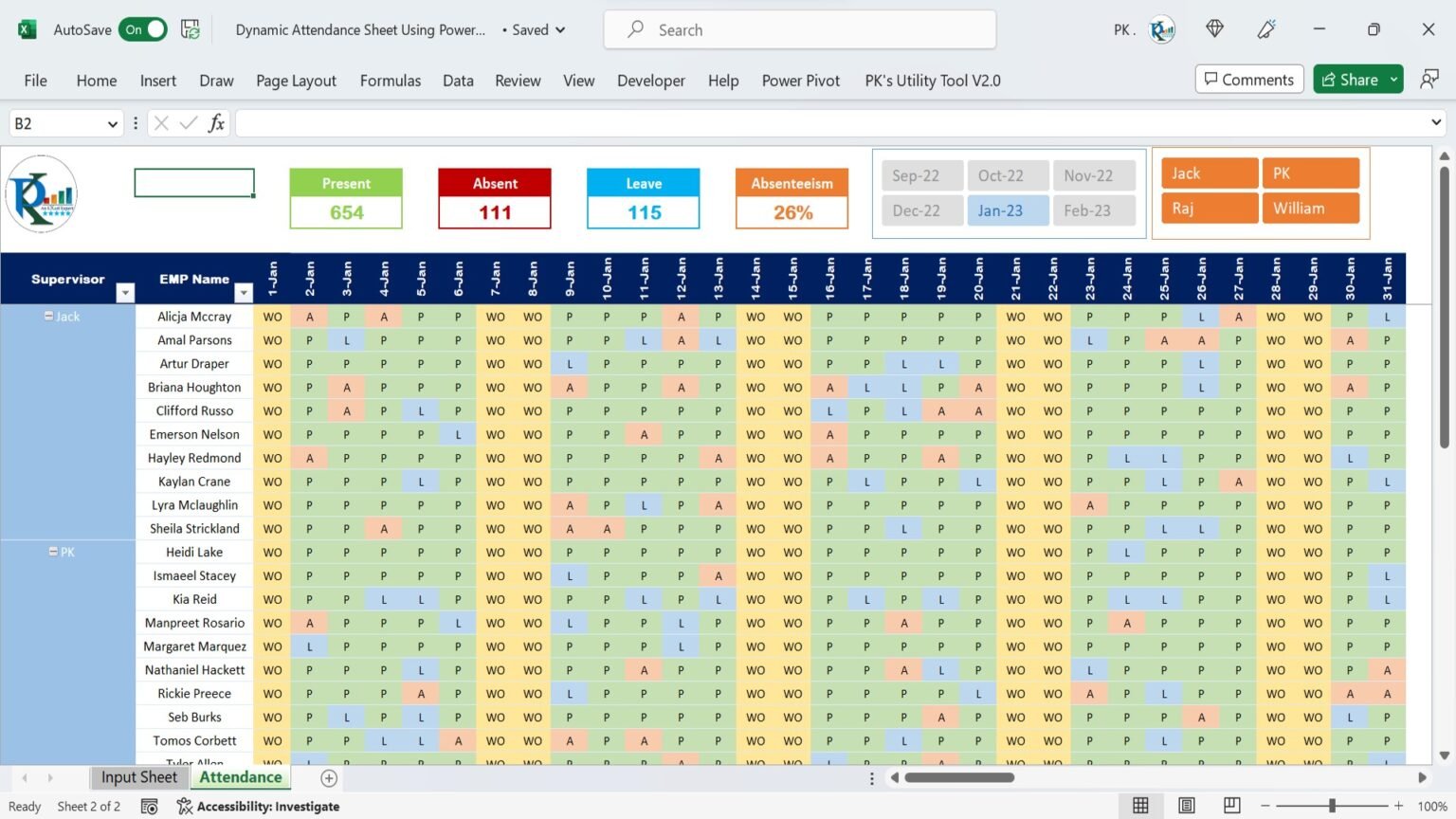Screen dimensions: 1456x819
Task: Add a new sheet with plus icon
Action: point(329,778)
